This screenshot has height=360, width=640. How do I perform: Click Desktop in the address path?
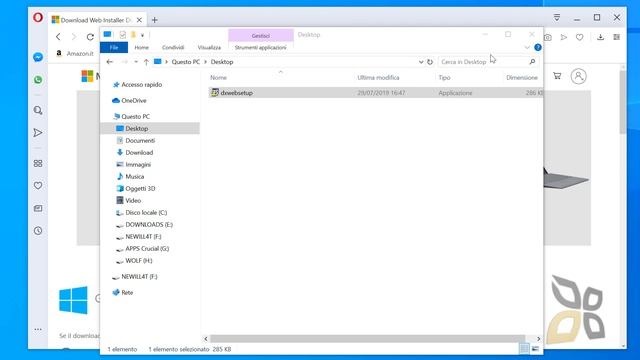tap(222, 62)
